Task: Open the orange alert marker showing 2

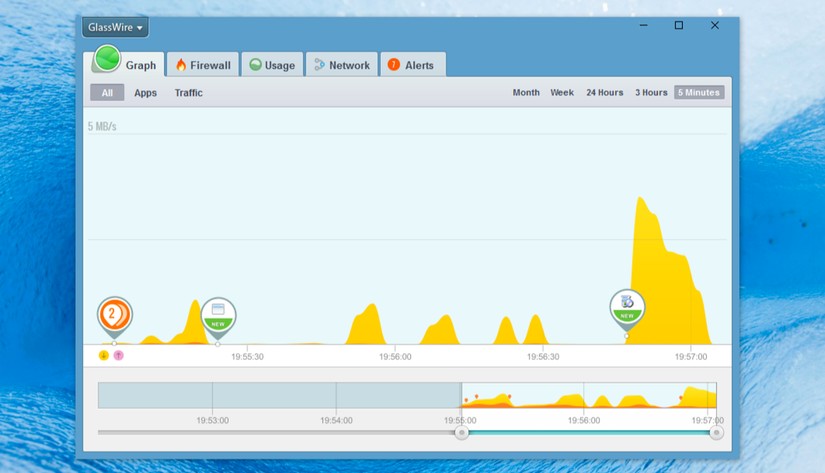Action: (x=115, y=316)
